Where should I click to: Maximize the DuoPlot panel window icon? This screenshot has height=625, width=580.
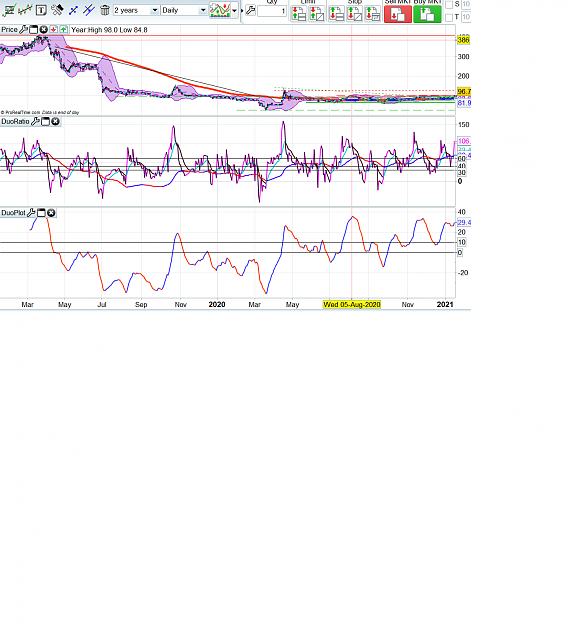(x=41, y=213)
